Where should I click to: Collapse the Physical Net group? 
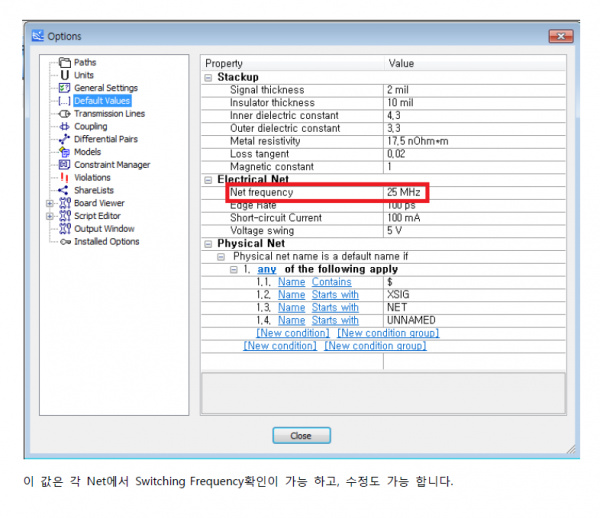click(208, 243)
